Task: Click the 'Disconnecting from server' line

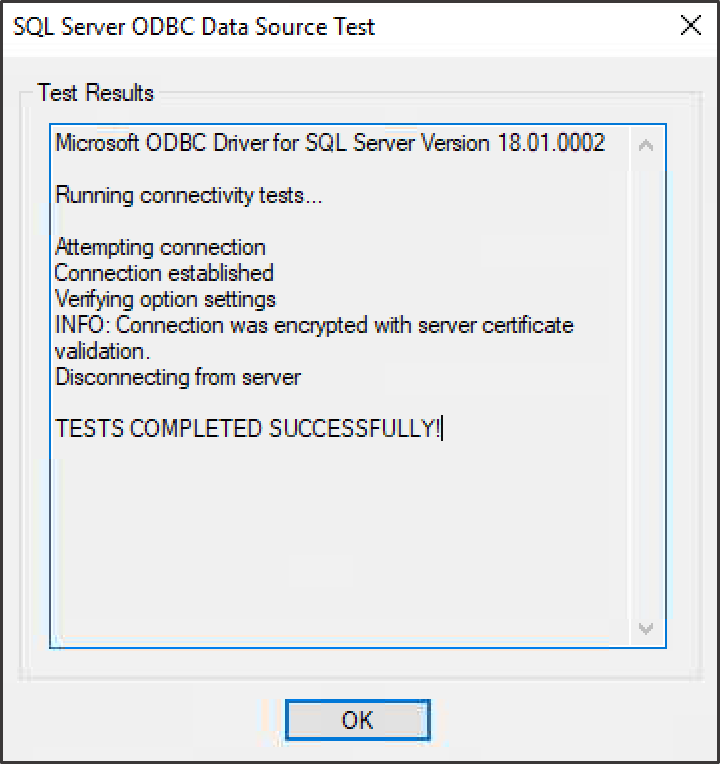Action: (x=178, y=378)
